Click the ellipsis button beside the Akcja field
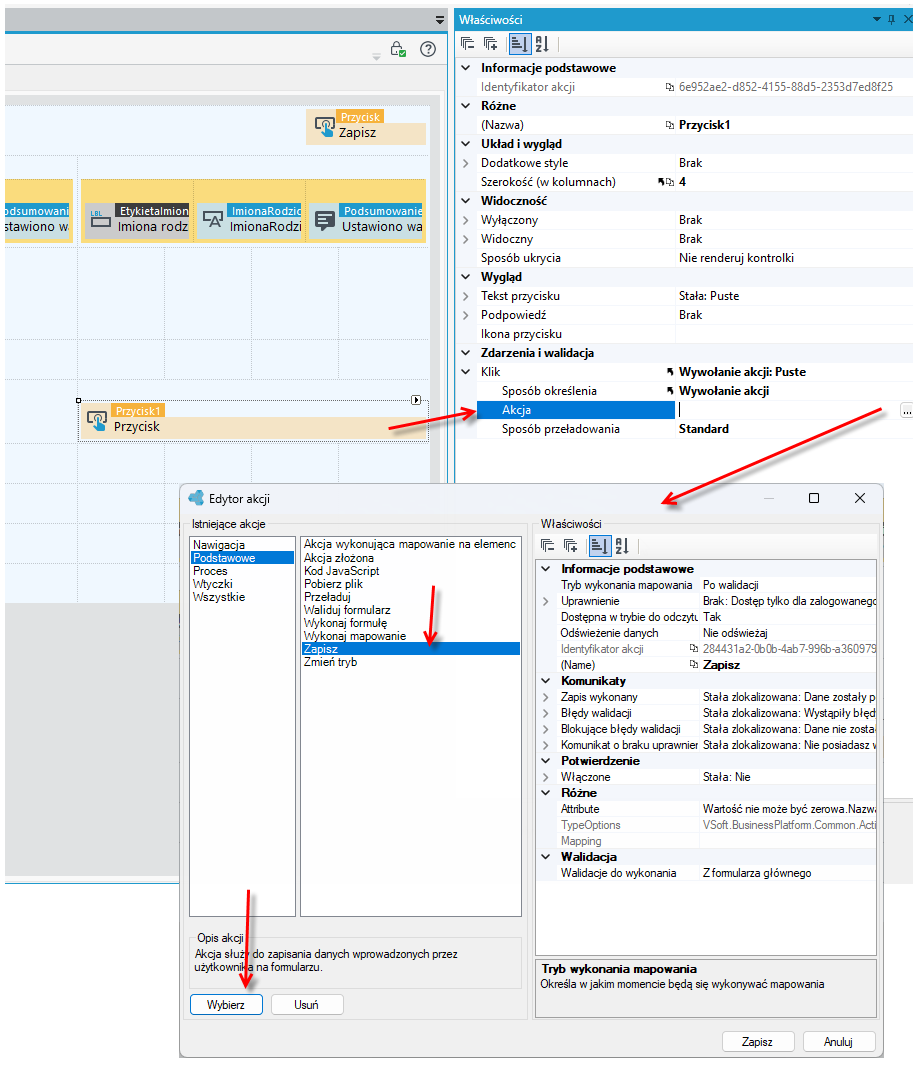 tap(906, 410)
